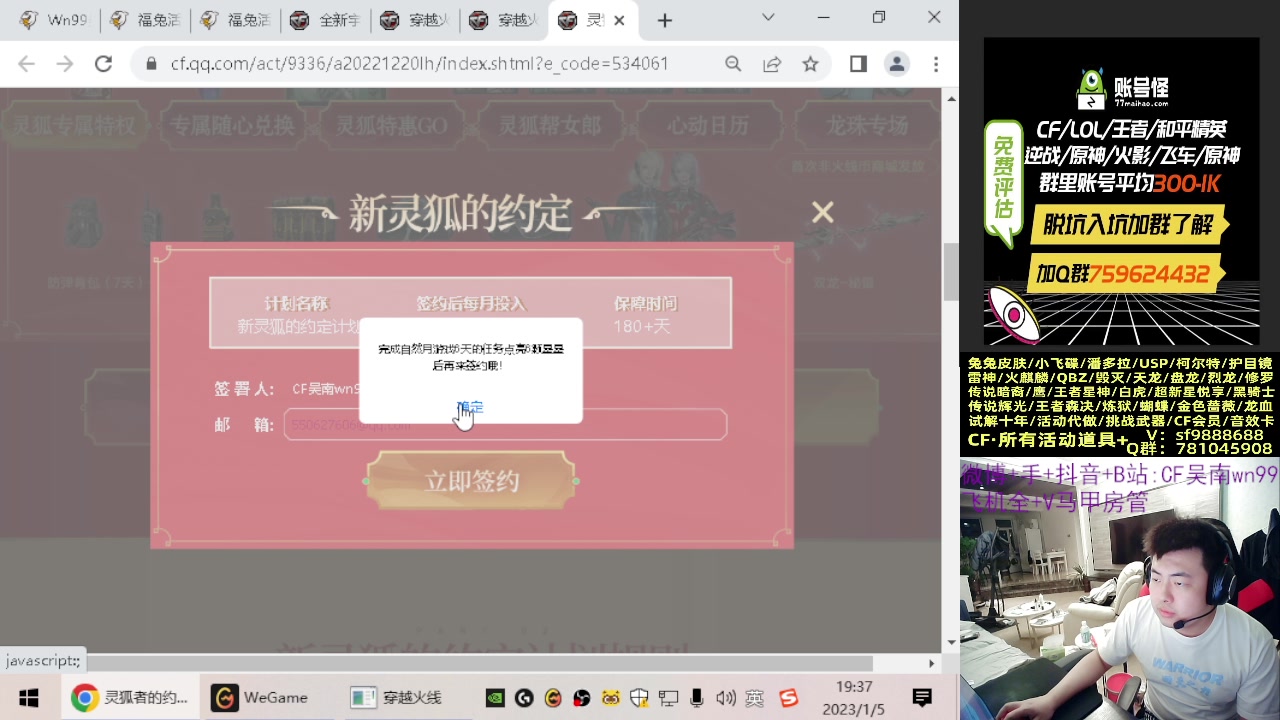Open the Chrome profile avatar
Image resolution: width=1280 pixels, height=720 pixels.
(896, 64)
